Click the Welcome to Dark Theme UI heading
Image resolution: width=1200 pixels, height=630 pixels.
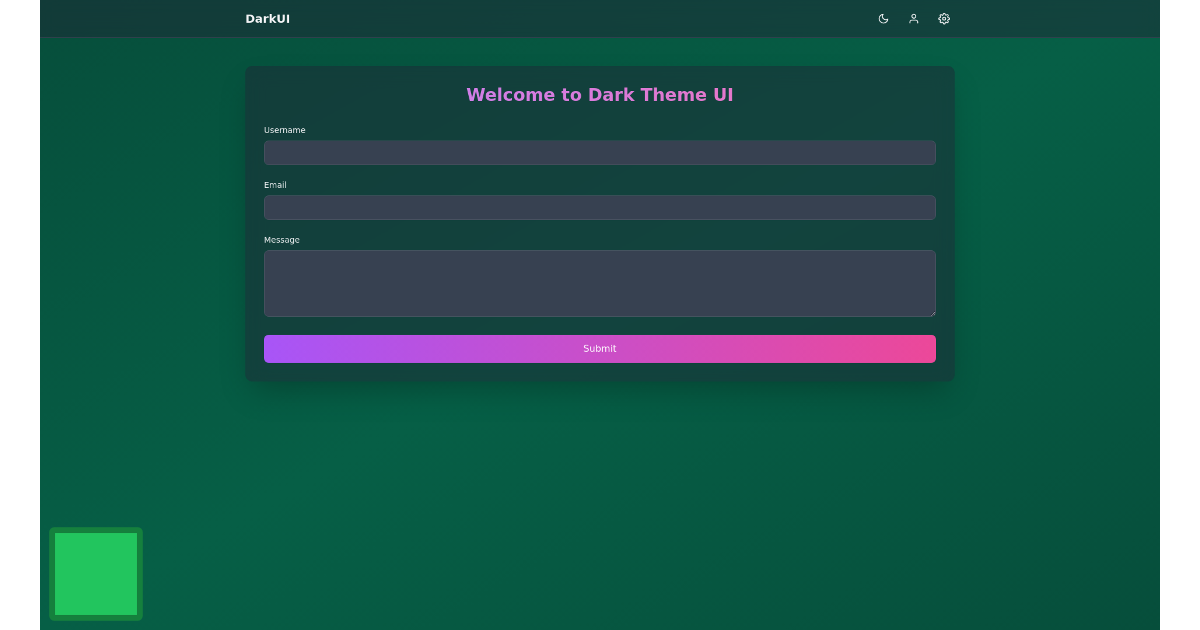(599, 94)
